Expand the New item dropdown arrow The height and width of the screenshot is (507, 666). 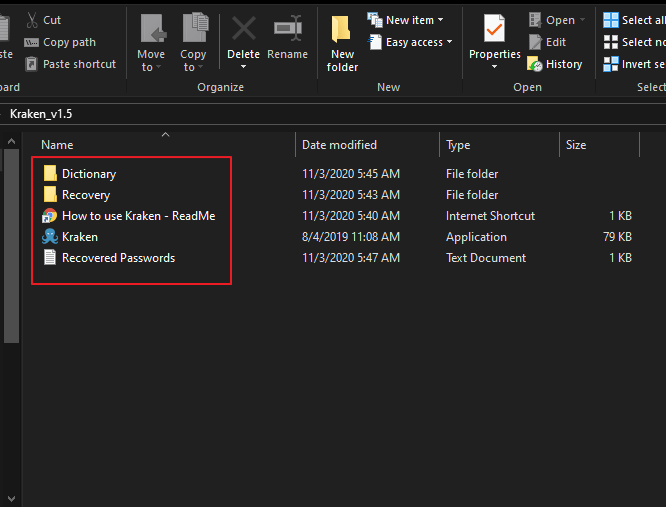[x=440, y=20]
